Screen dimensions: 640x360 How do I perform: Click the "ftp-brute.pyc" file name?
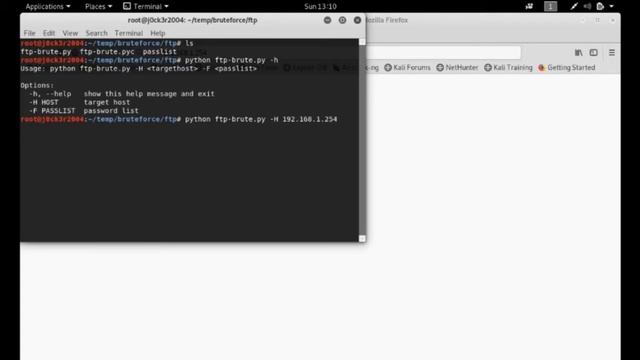(x=107, y=52)
